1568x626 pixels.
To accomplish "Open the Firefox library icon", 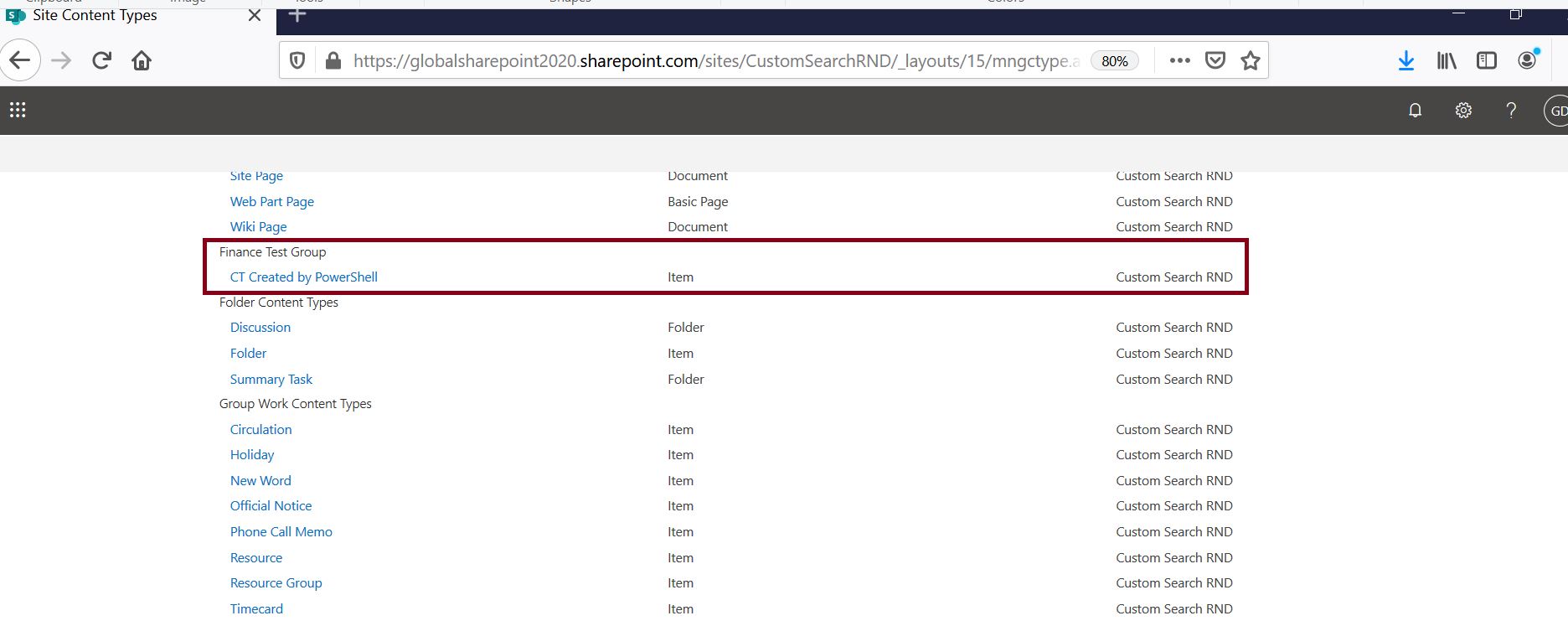I will click(x=1447, y=60).
